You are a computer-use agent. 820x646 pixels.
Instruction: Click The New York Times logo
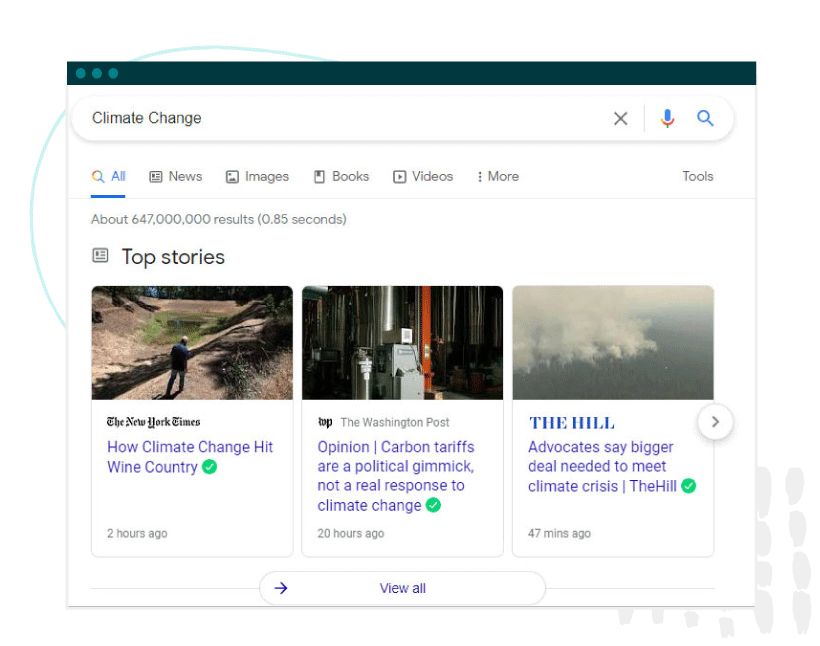[x=153, y=422]
